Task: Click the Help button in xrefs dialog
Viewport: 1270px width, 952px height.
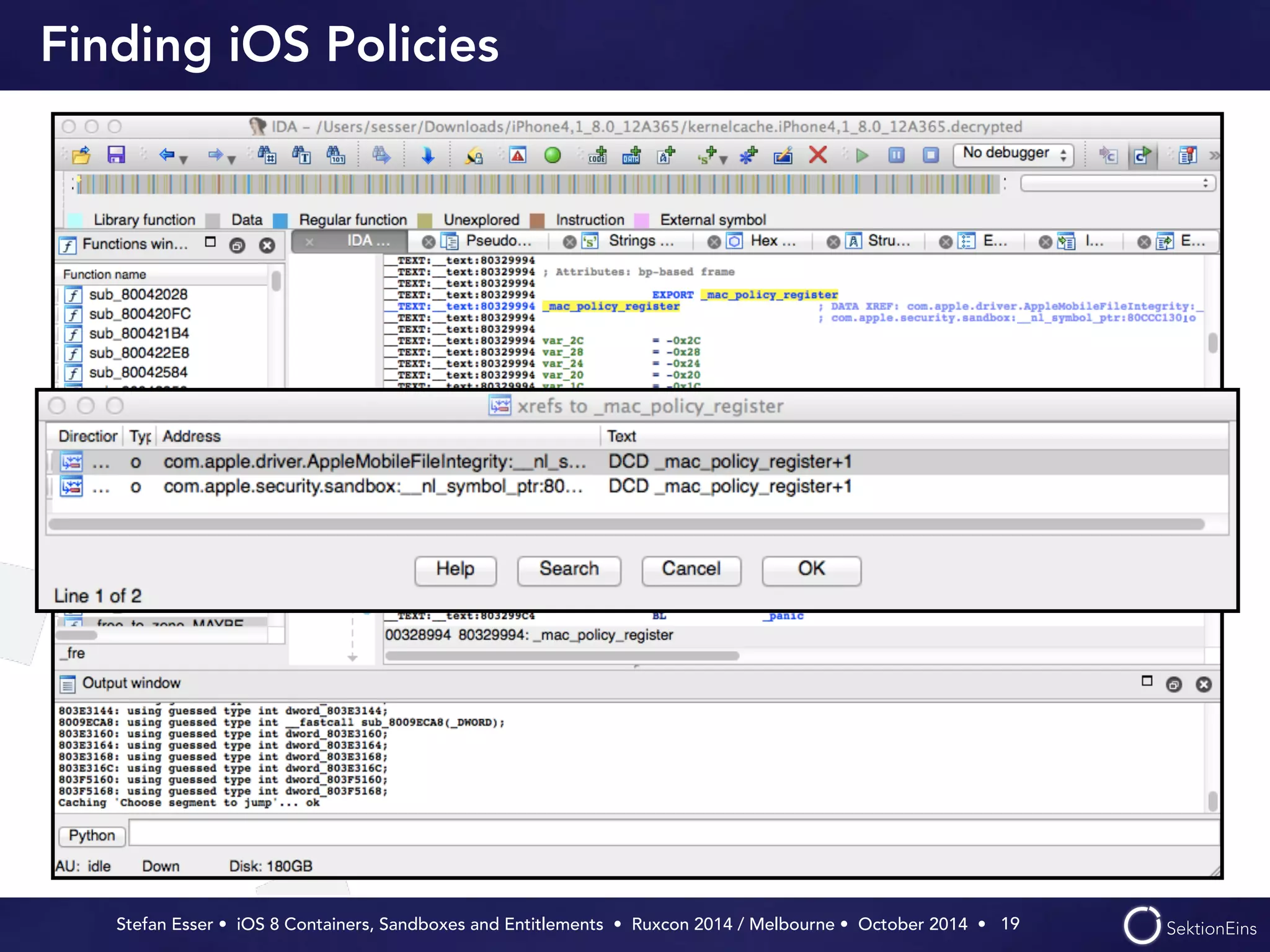Action: pos(455,570)
